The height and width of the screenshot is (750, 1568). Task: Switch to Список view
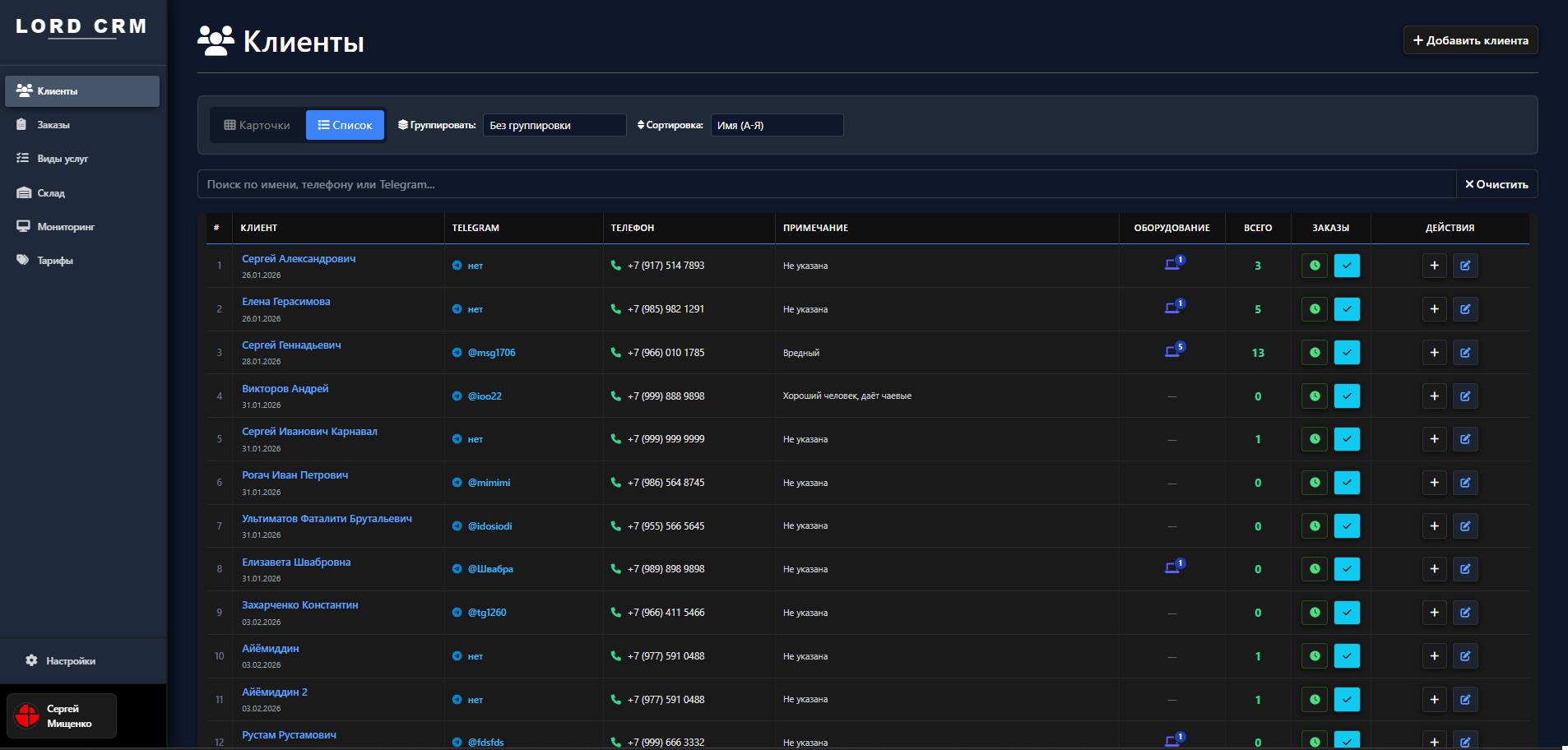point(346,125)
